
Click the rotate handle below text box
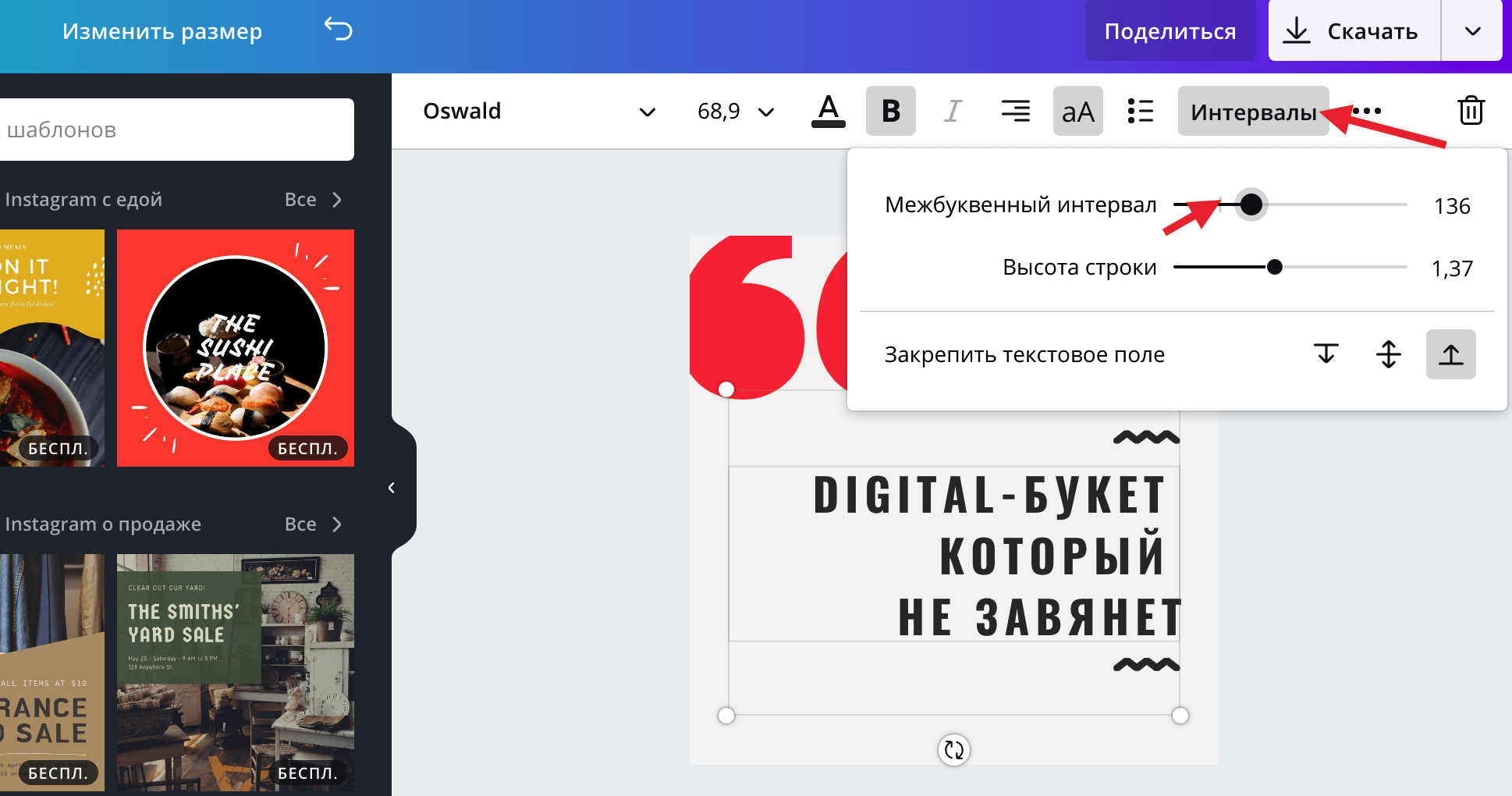pyautogui.click(x=953, y=750)
